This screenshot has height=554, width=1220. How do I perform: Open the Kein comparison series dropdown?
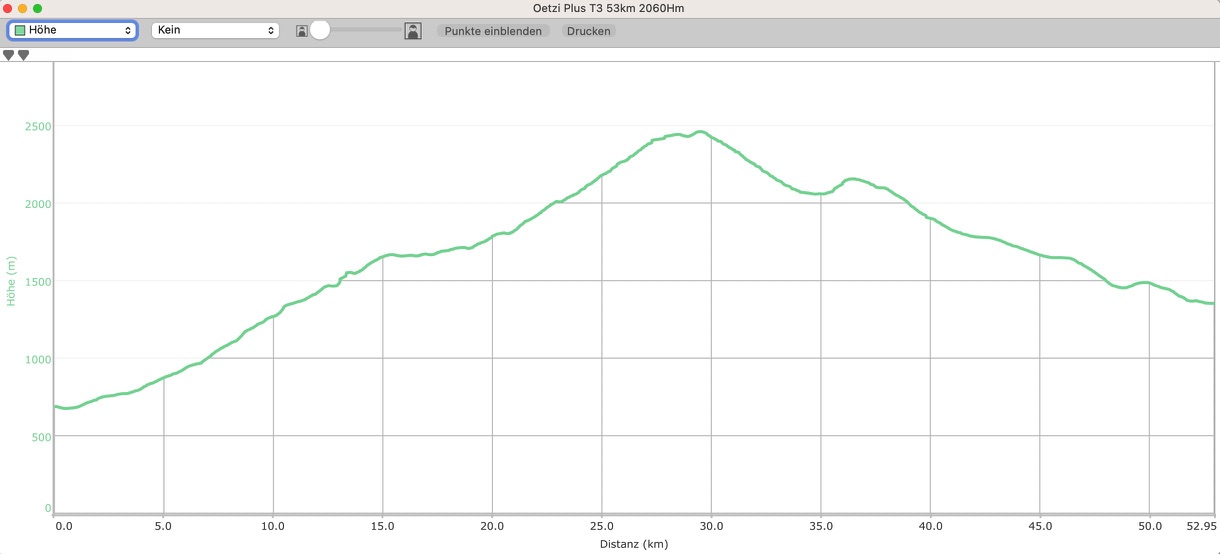point(214,31)
